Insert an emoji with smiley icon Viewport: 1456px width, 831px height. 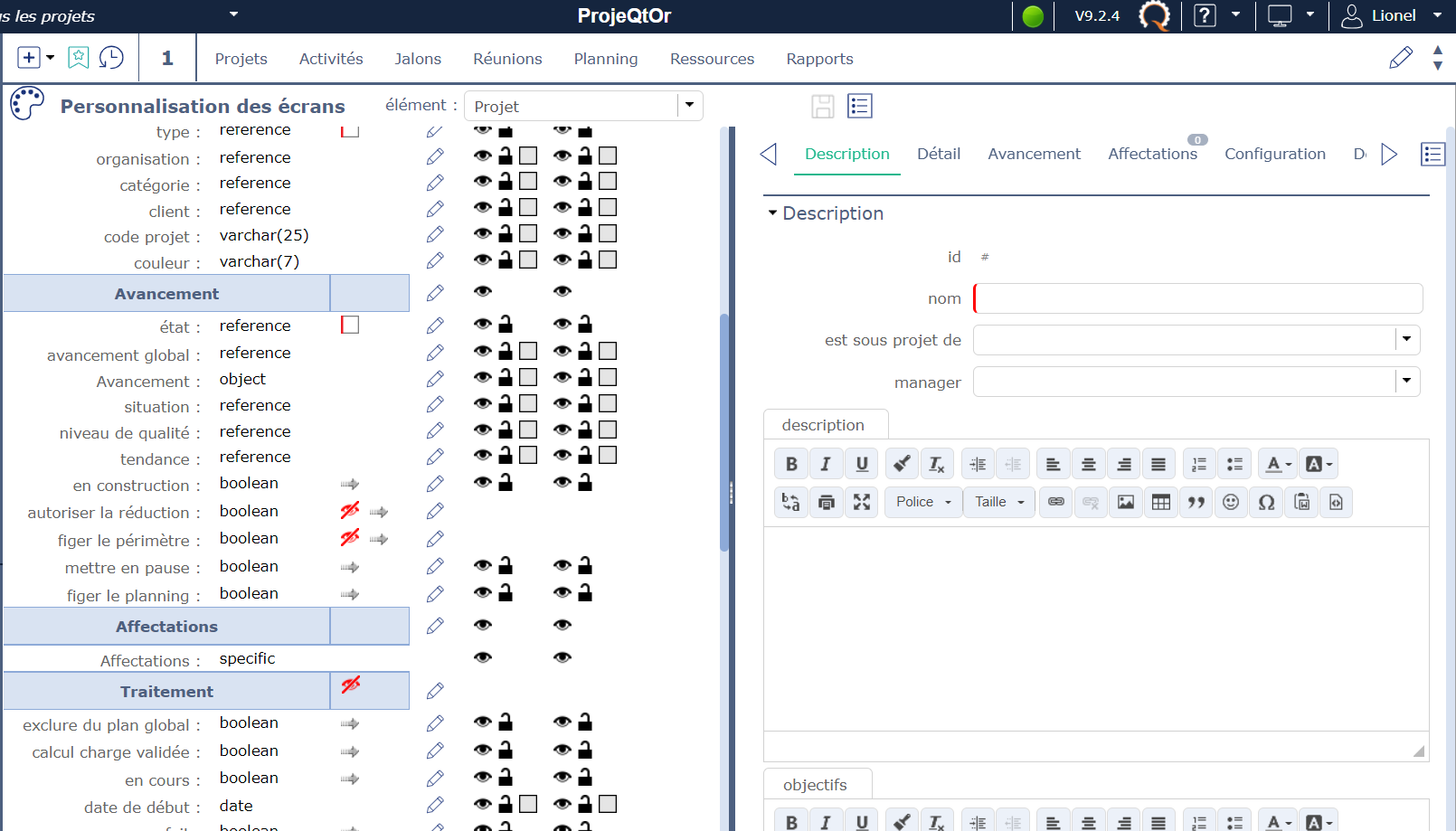pyautogui.click(x=1230, y=502)
